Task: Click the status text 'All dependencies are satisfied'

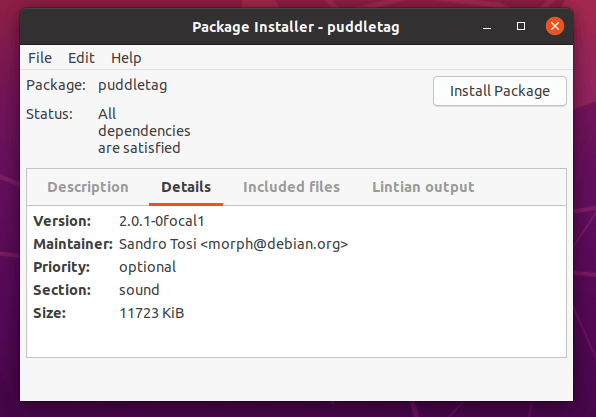Action: click(144, 131)
